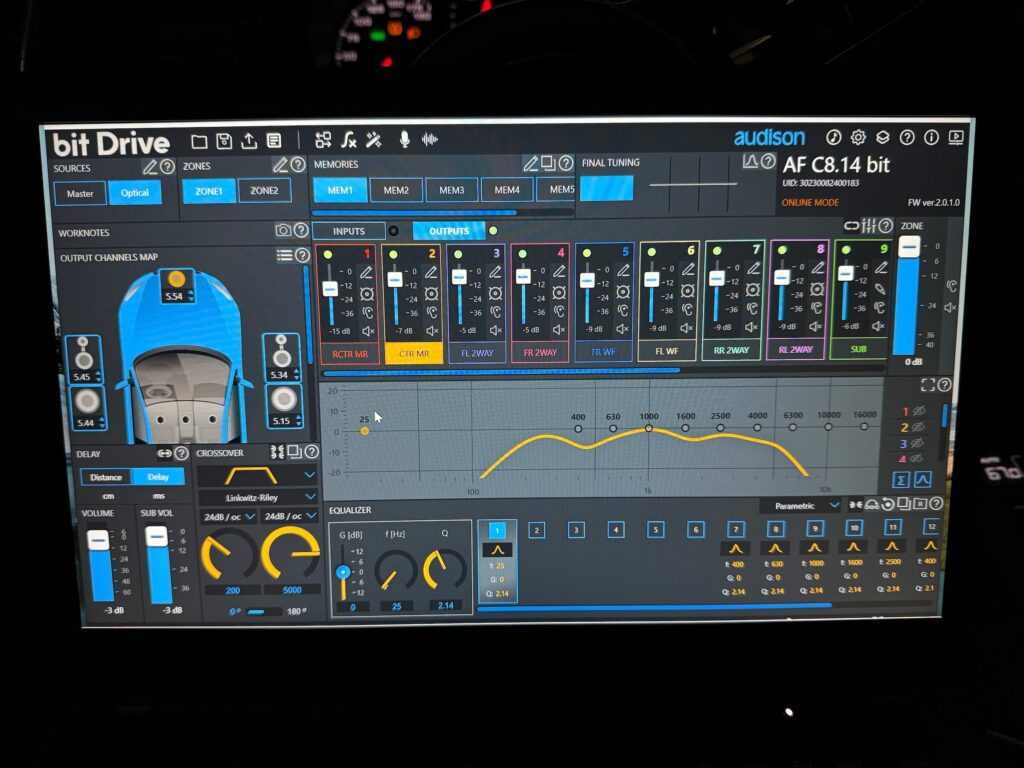Image resolution: width=1024 pixels, height=768 pixels.
Task: Click the fullscreen expand icon on EQ graph
Action: coord(927,385)
